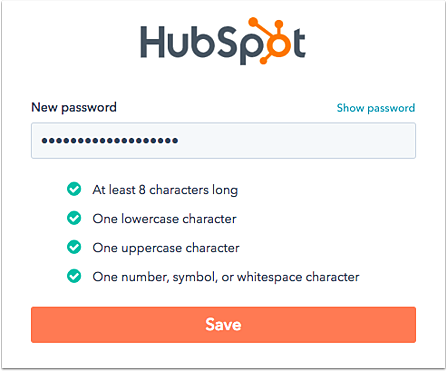Click the New password field label
The image size is (447, 371).
74,107
